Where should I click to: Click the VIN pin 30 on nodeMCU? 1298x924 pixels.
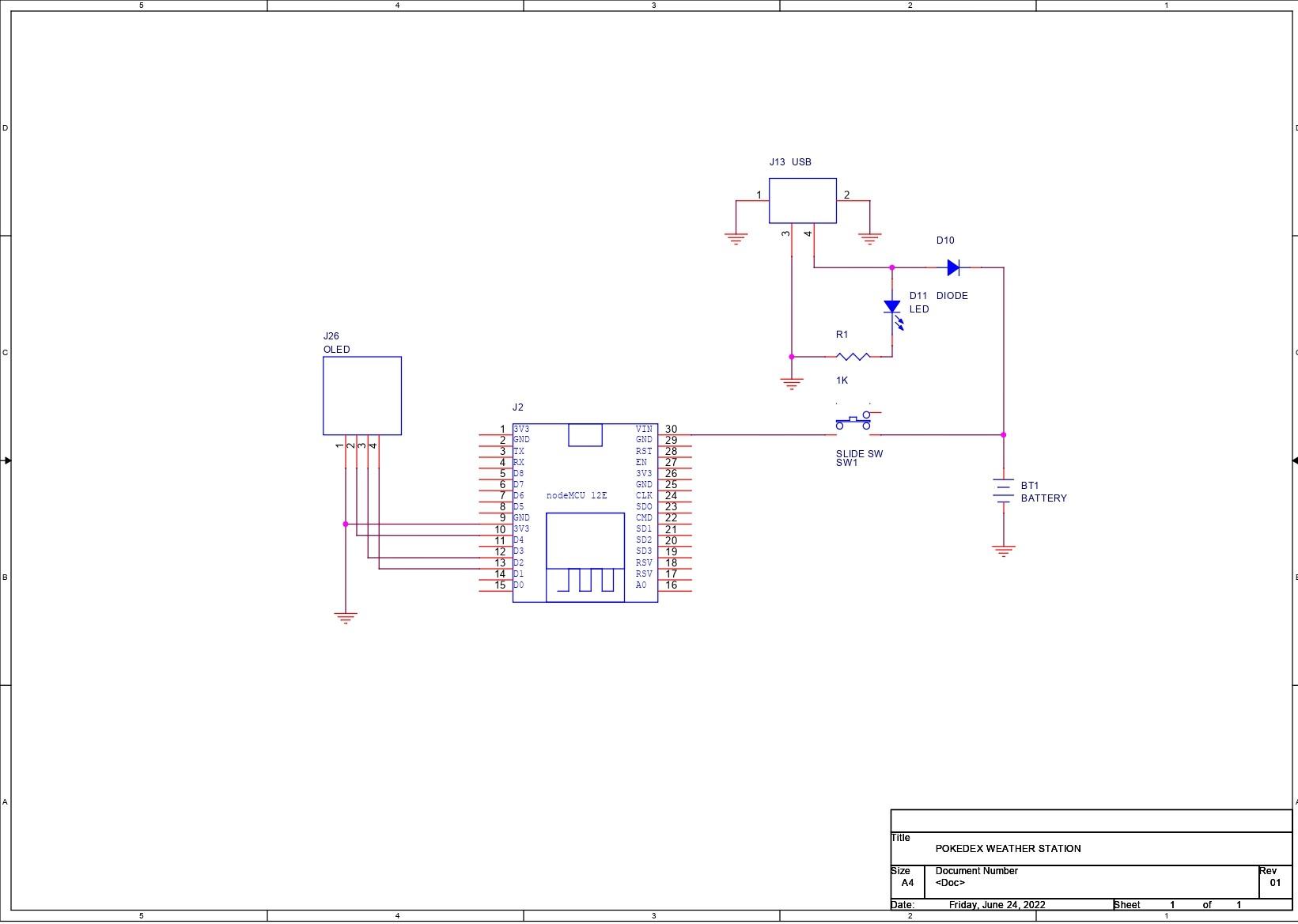670,430
